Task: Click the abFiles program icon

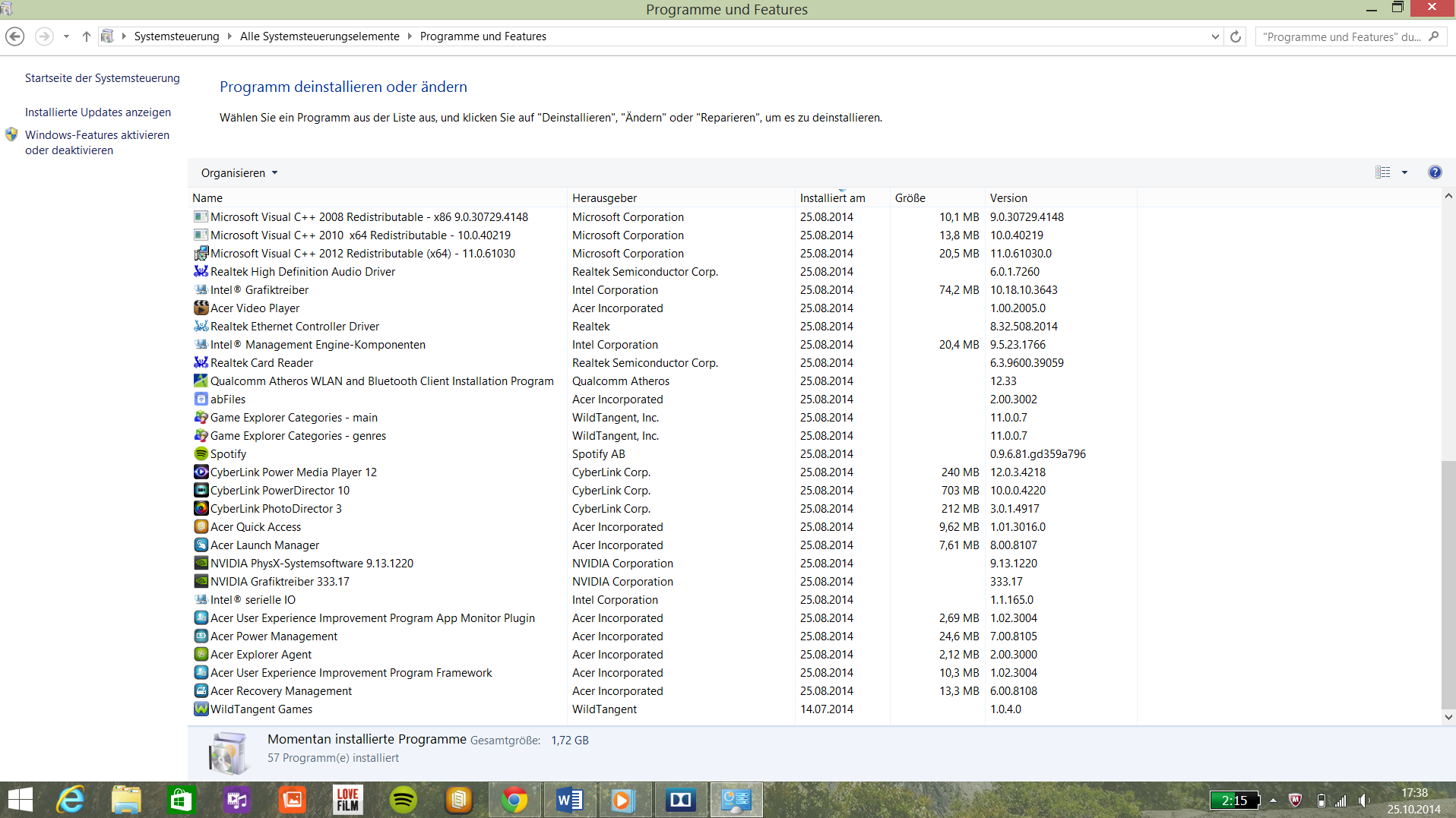Action: 201,399
